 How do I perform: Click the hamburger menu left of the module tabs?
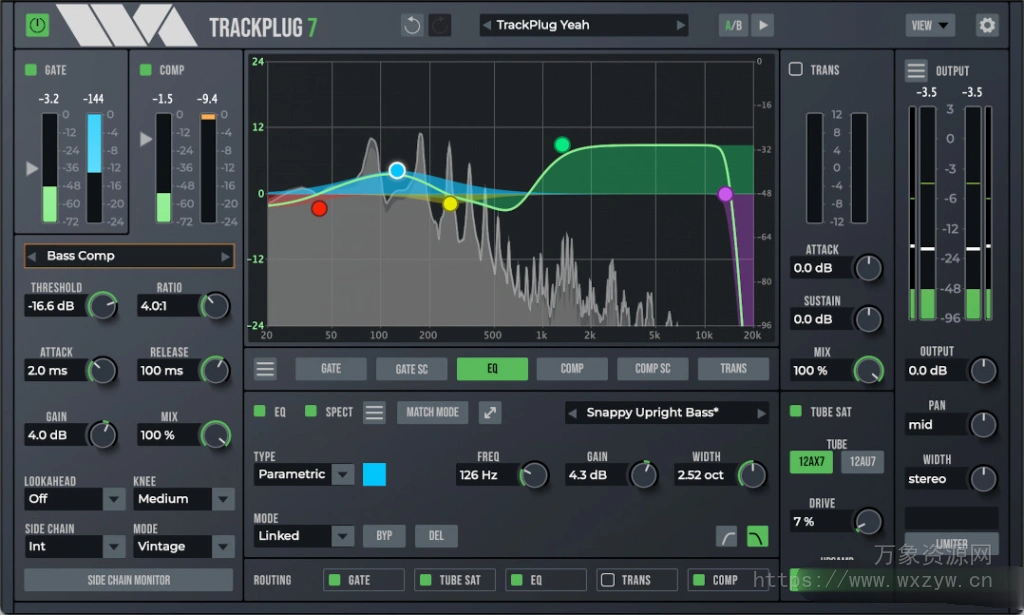pyautogui.click(x=264, y=369)
